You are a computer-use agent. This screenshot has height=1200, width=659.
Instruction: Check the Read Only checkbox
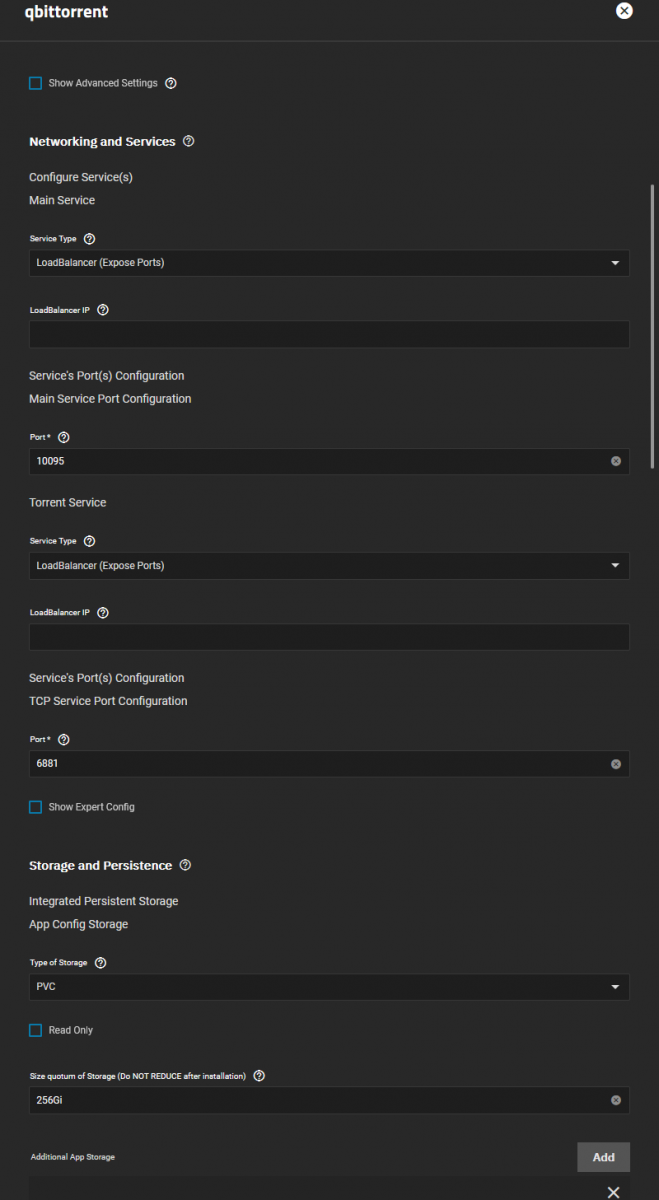36,1030
